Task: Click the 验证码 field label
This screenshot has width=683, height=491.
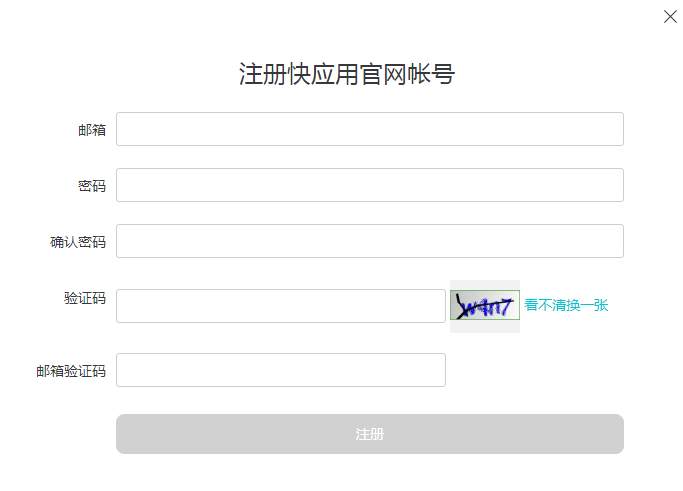Action: click(85, 298)
